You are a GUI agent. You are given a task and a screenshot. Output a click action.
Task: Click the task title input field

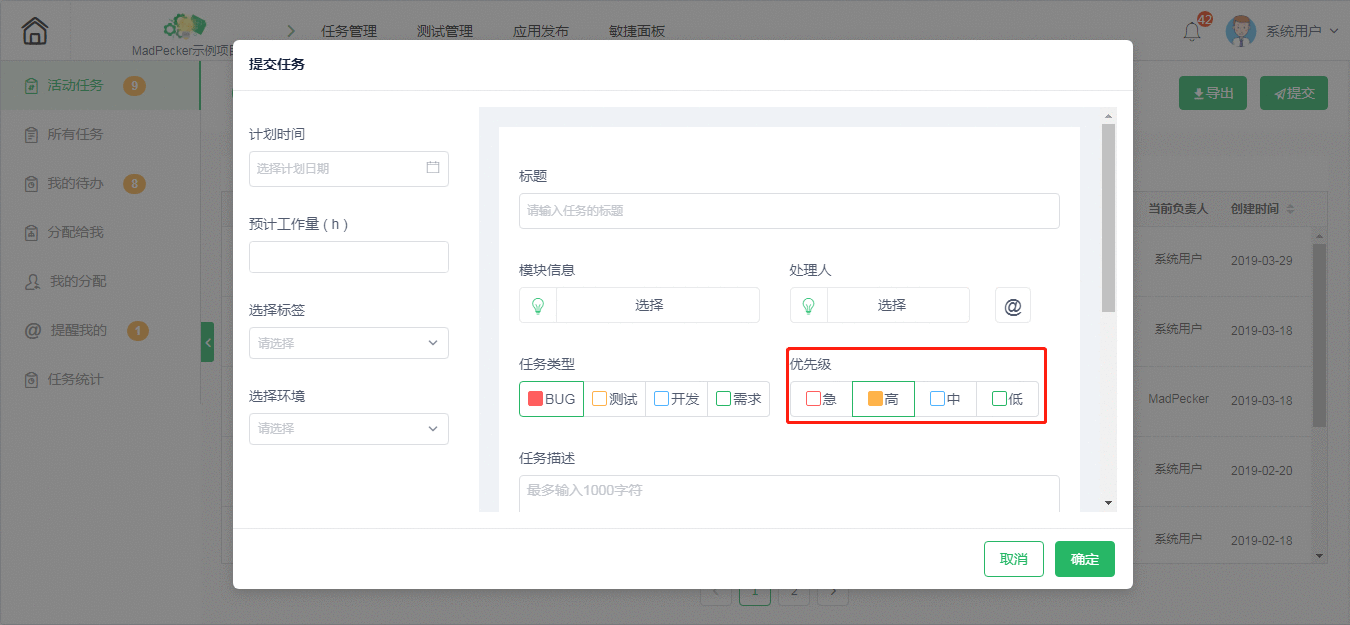[789, 210]
